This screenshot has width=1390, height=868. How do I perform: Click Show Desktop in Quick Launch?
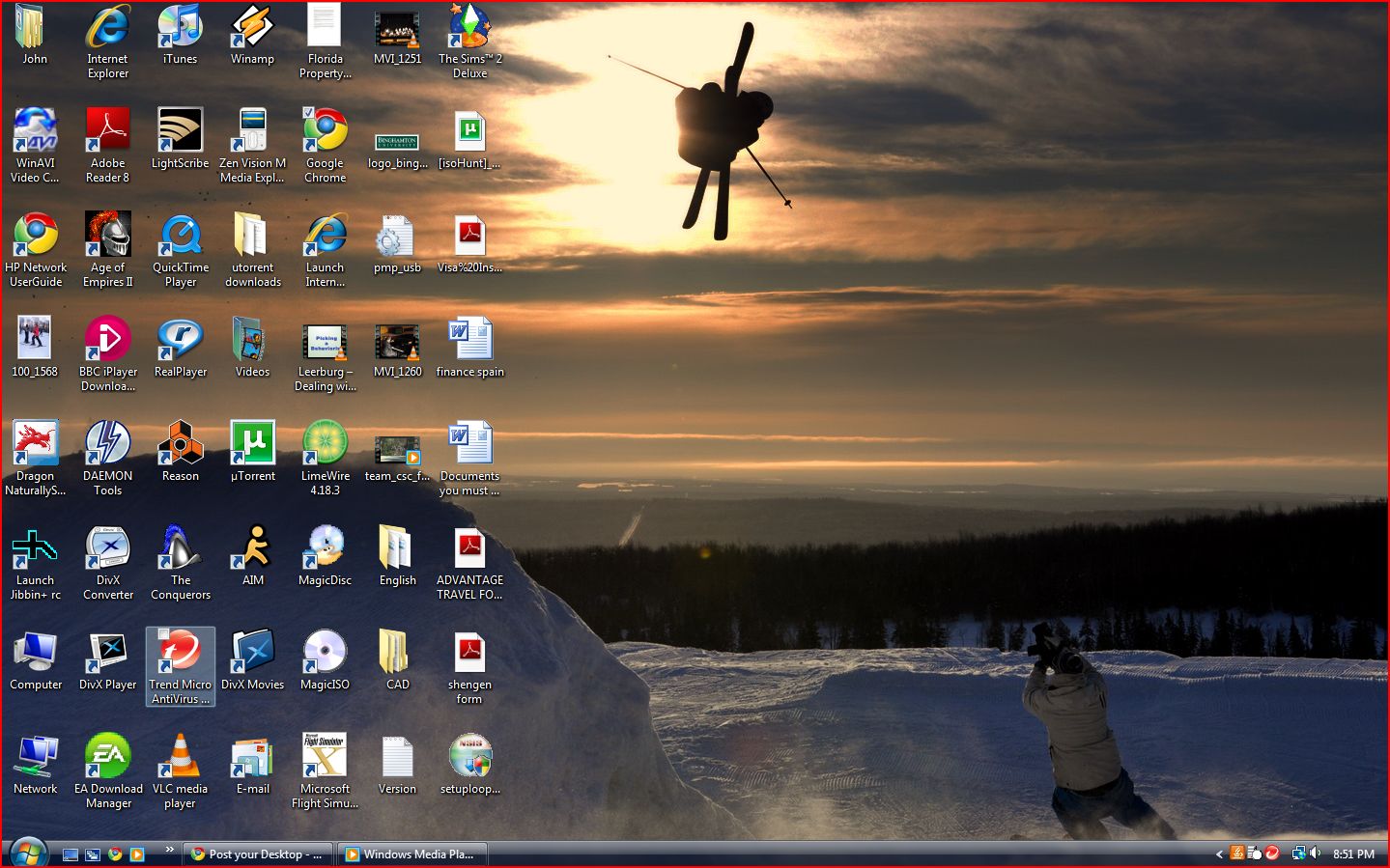click(x=71, y=854)
